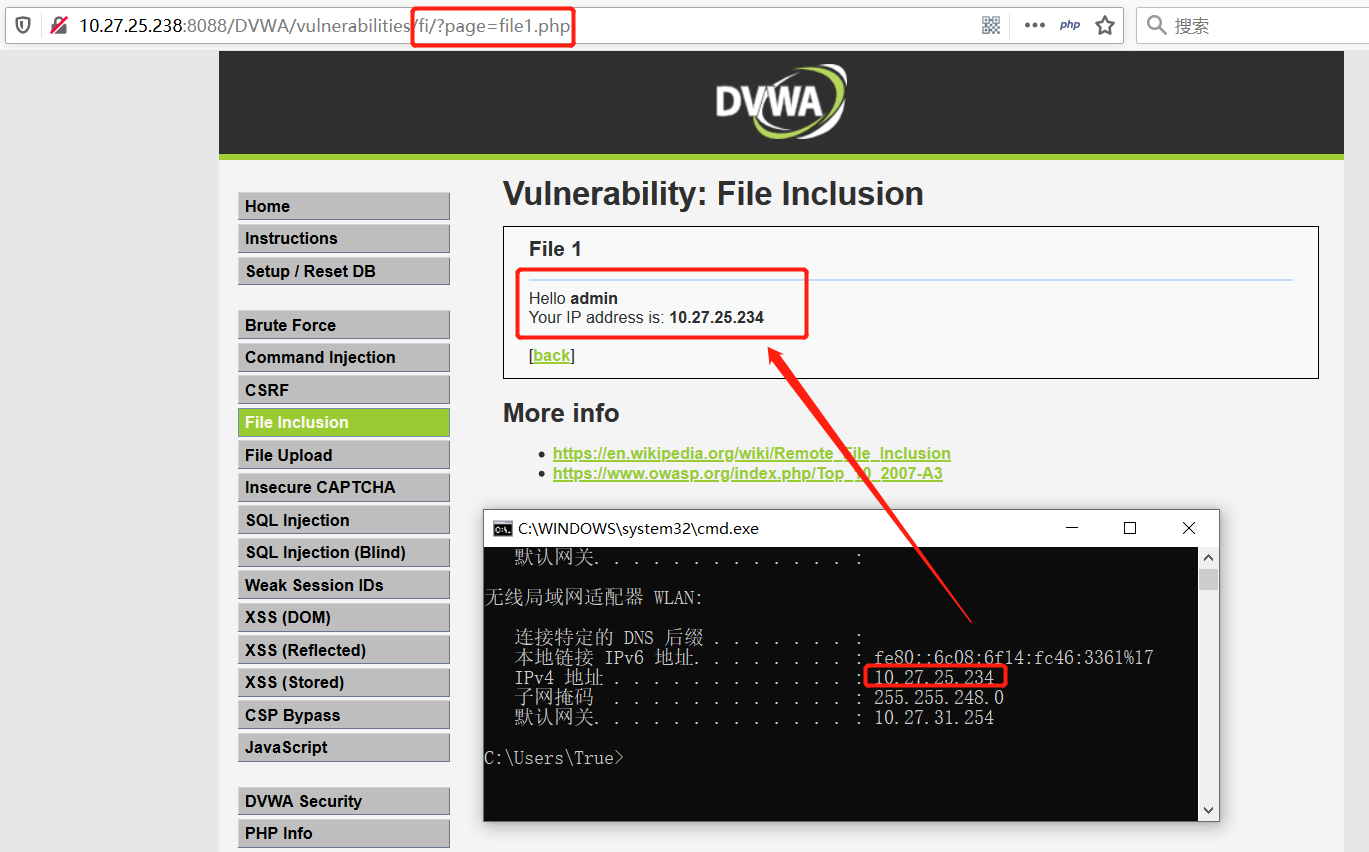Open the OWASP Top 10 2007-A3 link
The image size is (1369, 852).
[x=747, y=473]
